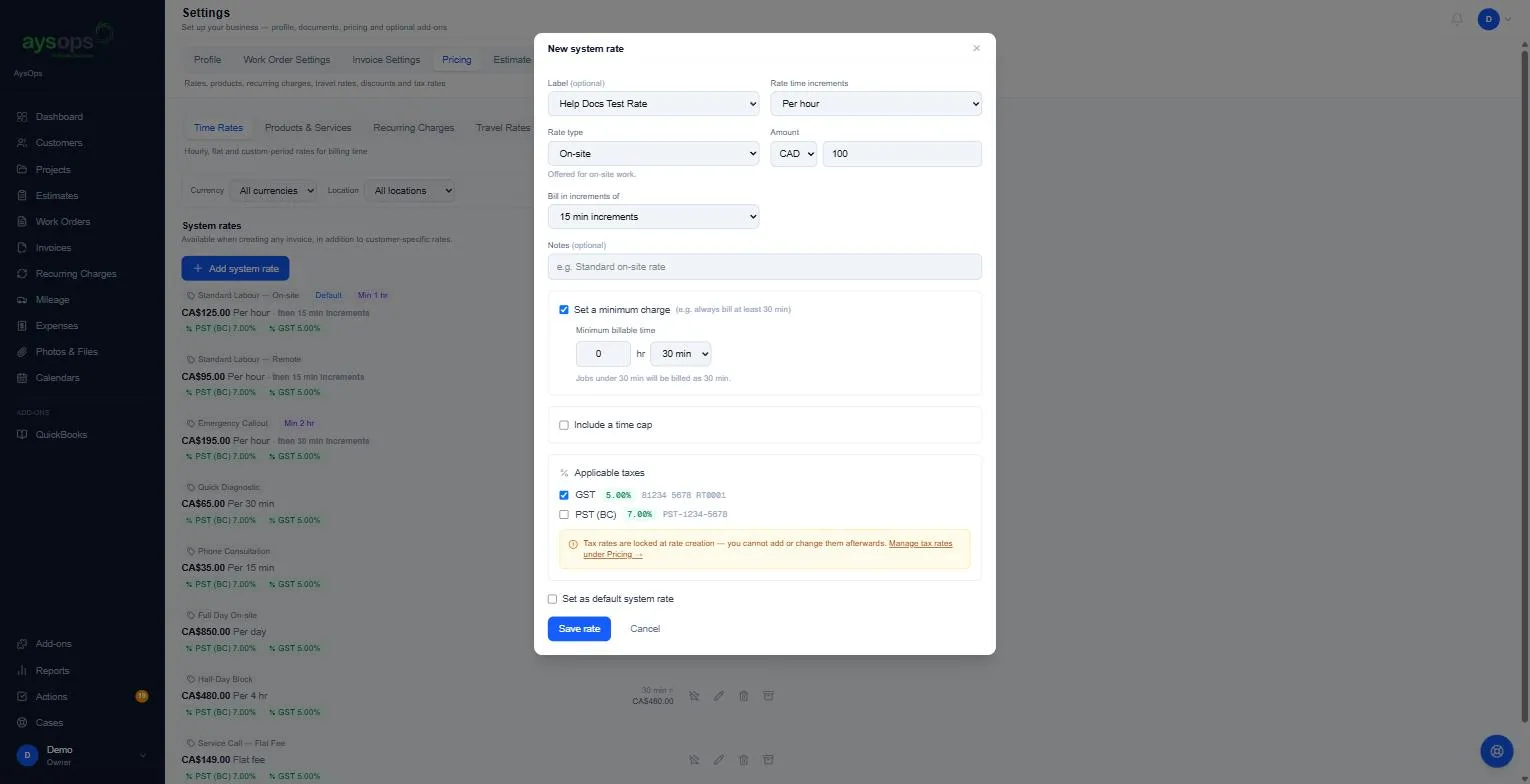Uncheck Set a minimum charge
Image resolution: width=1530 pixels, height=784 pixels.
tap(564, 310)
